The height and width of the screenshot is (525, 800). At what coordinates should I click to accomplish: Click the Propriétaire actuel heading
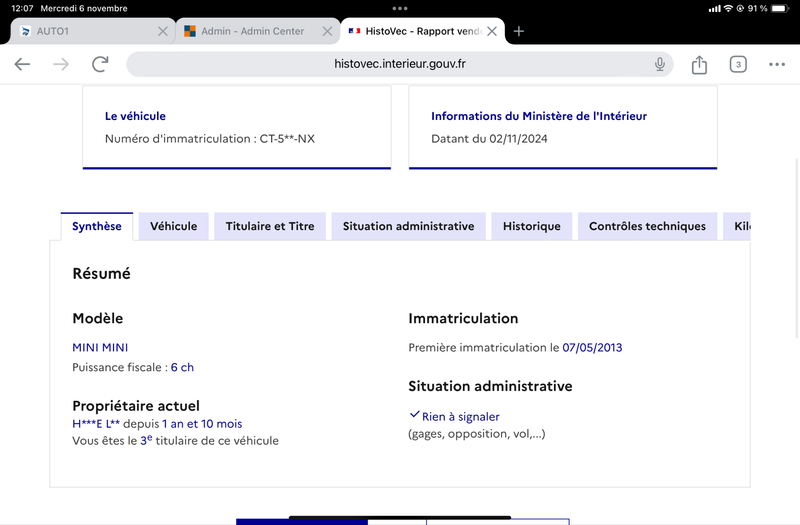[136, 406]
